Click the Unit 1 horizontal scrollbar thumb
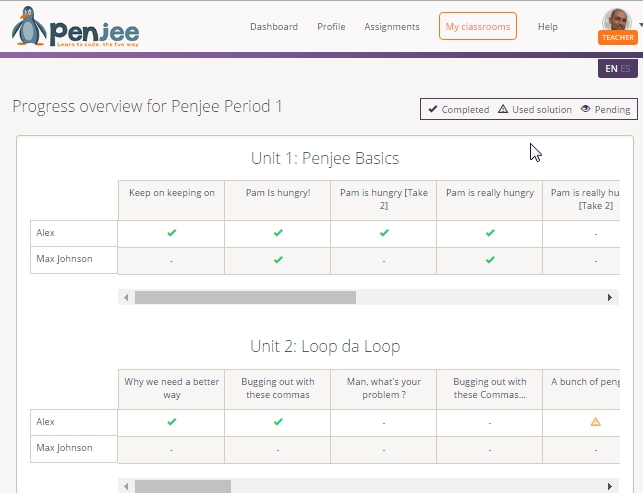The height and width of the screenshot is (493, 643). [x=245, y=297]
